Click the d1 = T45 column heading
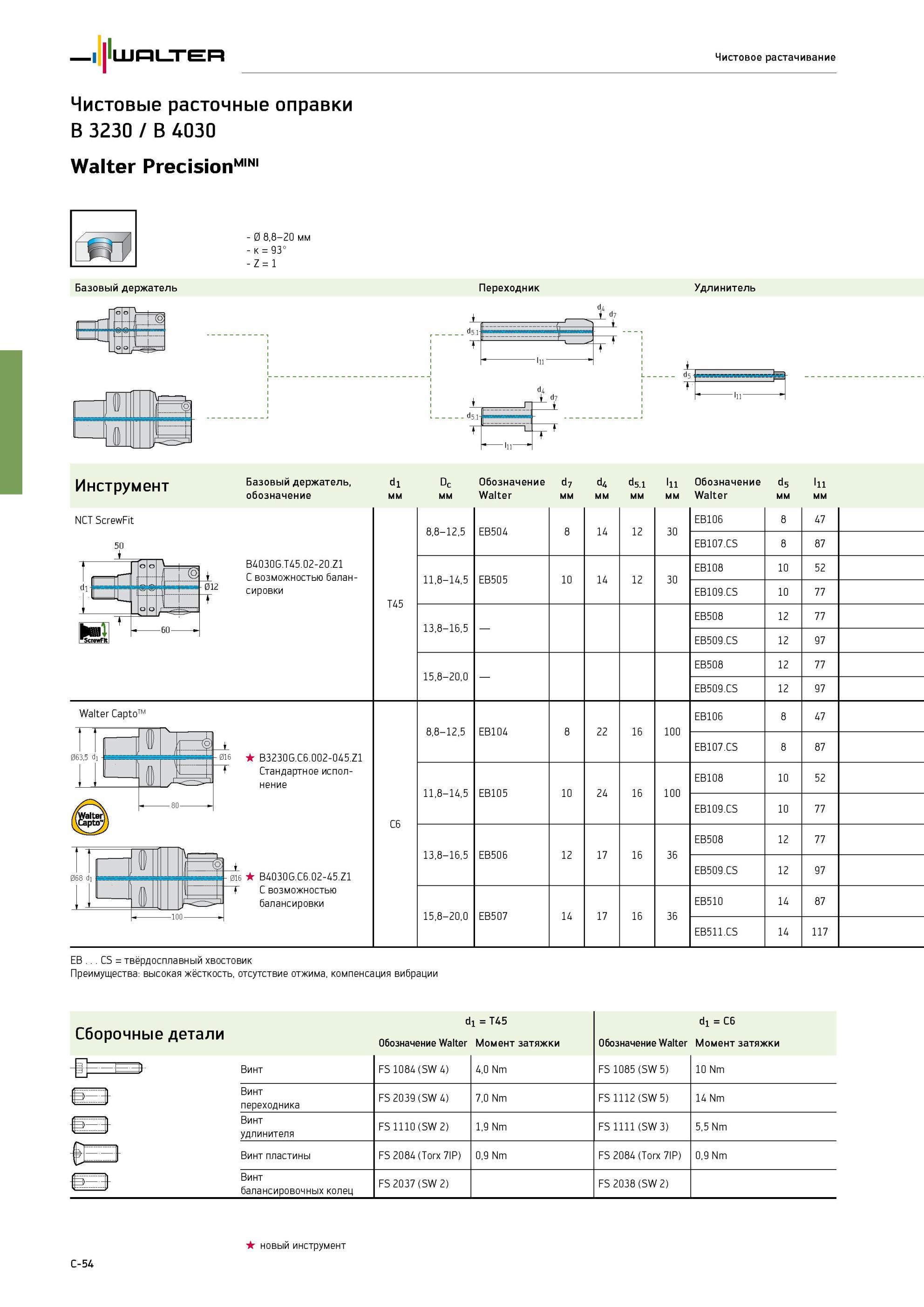 (x=486, y=1022)
